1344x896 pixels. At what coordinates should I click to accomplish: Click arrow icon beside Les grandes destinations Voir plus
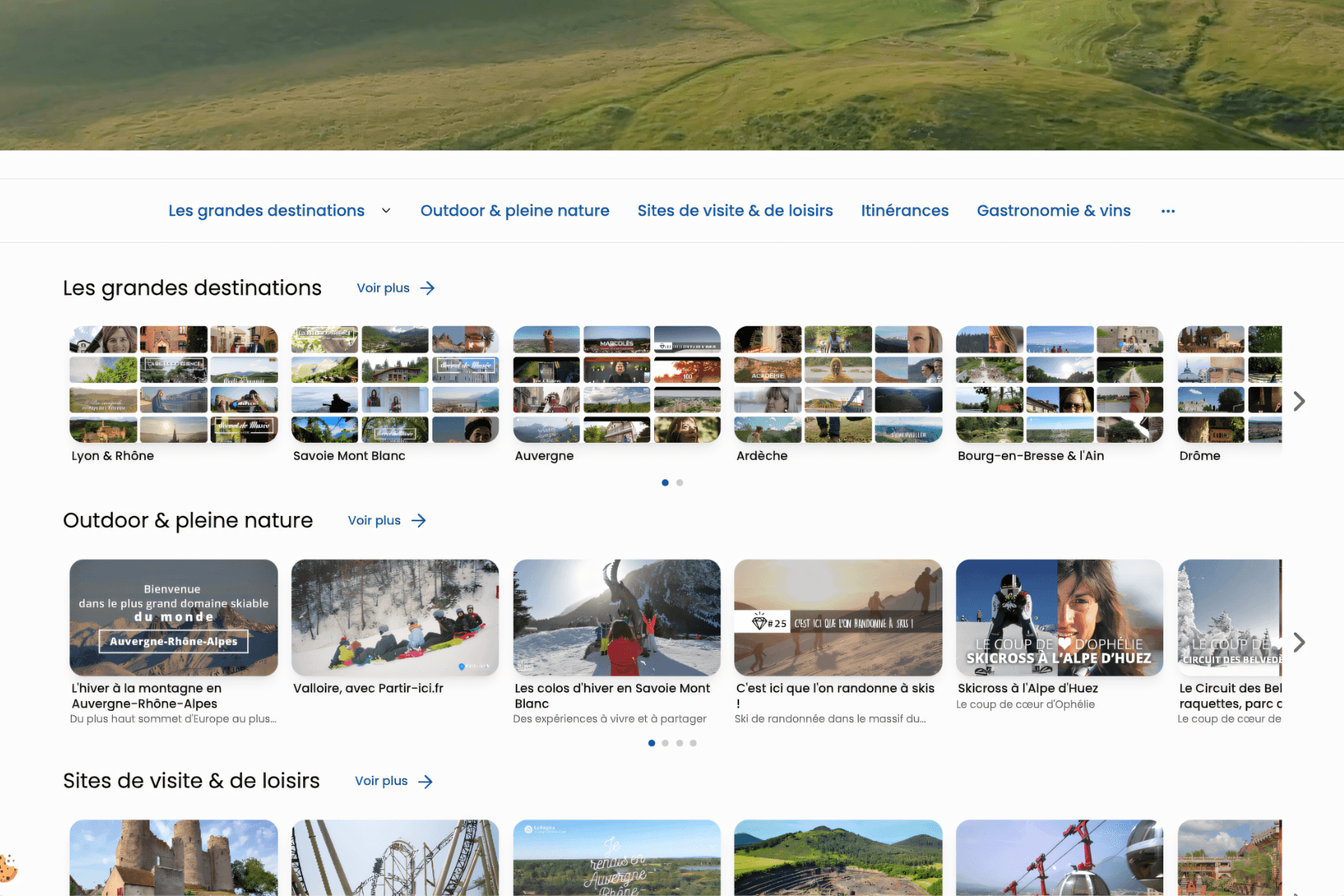[x=427, y=288]
